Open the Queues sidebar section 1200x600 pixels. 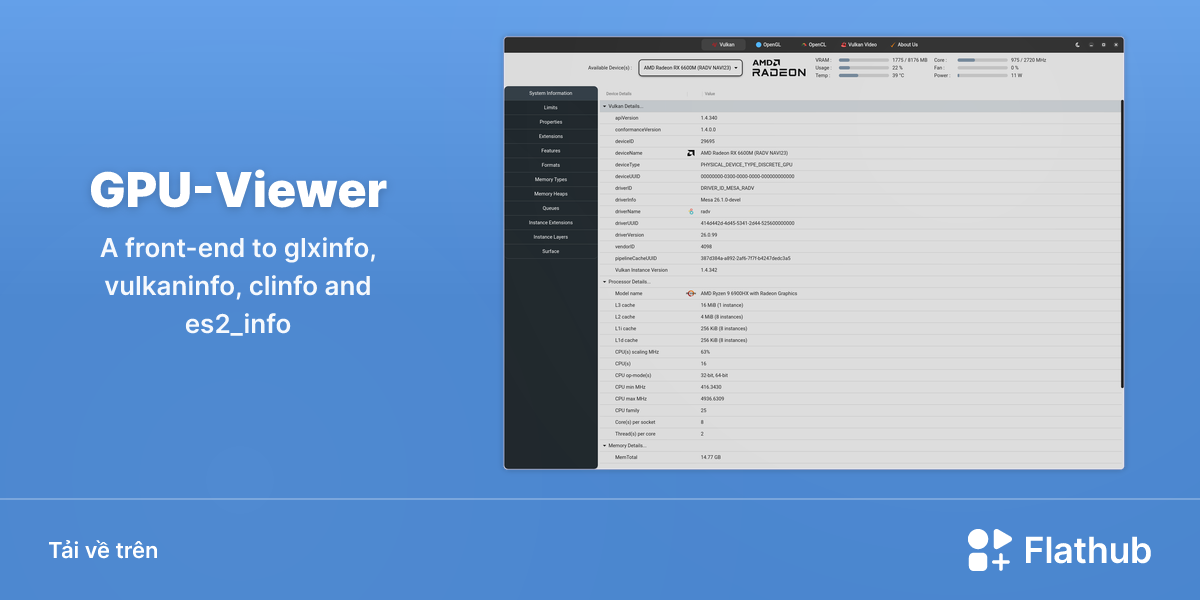[551, 208]
